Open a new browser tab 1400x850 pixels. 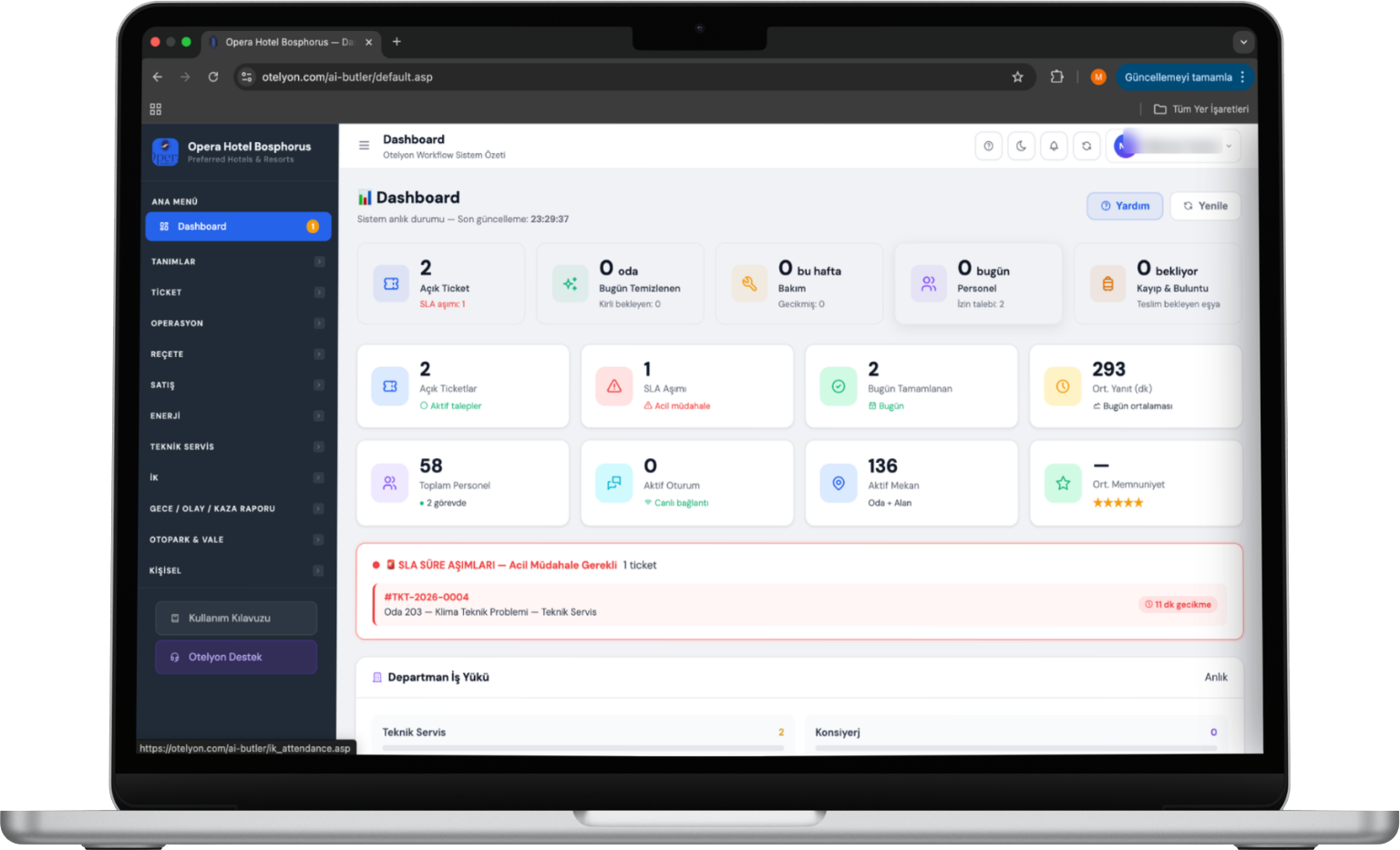396,42
